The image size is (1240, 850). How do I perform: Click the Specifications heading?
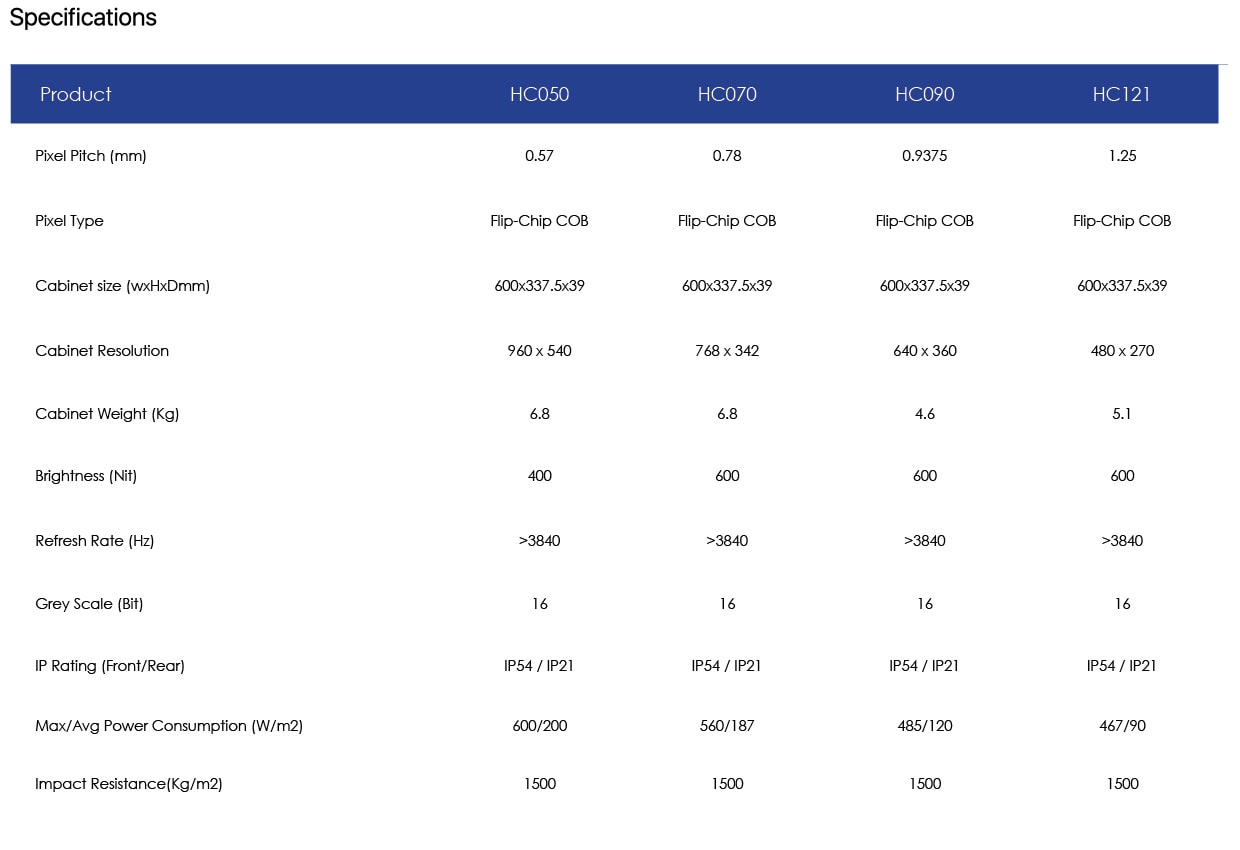[x=83, y=18]
